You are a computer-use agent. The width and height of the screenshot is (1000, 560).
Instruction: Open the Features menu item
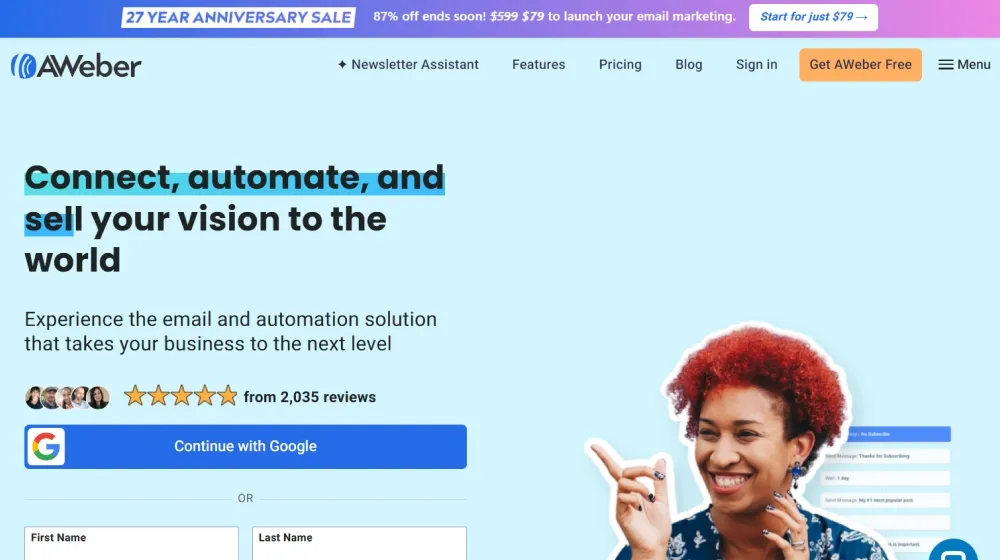click(538, 64)
